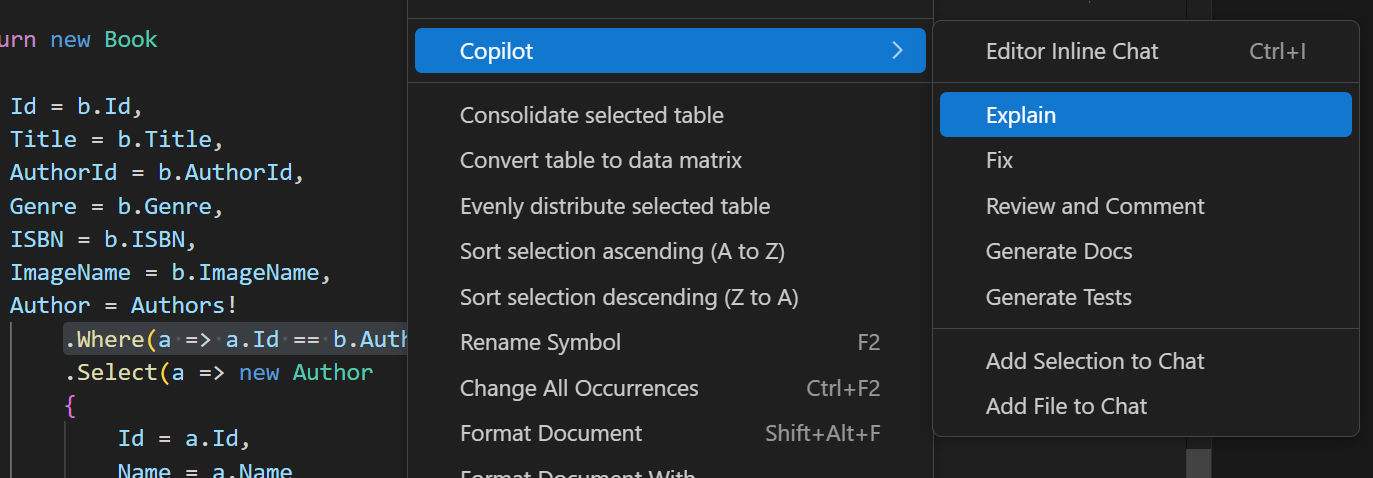
Task: Select Rename Symbol menu entry
Action: 540,342
